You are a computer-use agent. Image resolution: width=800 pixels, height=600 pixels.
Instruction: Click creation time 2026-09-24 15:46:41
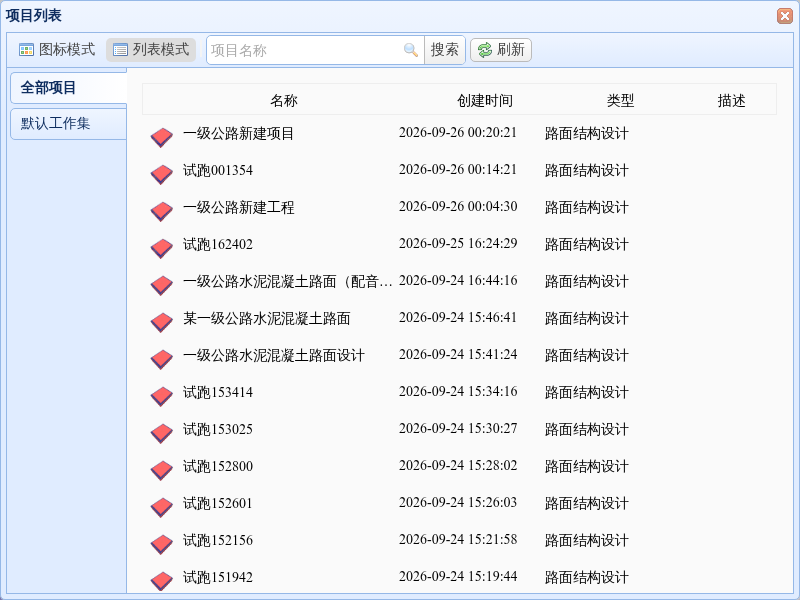(458, 317)
